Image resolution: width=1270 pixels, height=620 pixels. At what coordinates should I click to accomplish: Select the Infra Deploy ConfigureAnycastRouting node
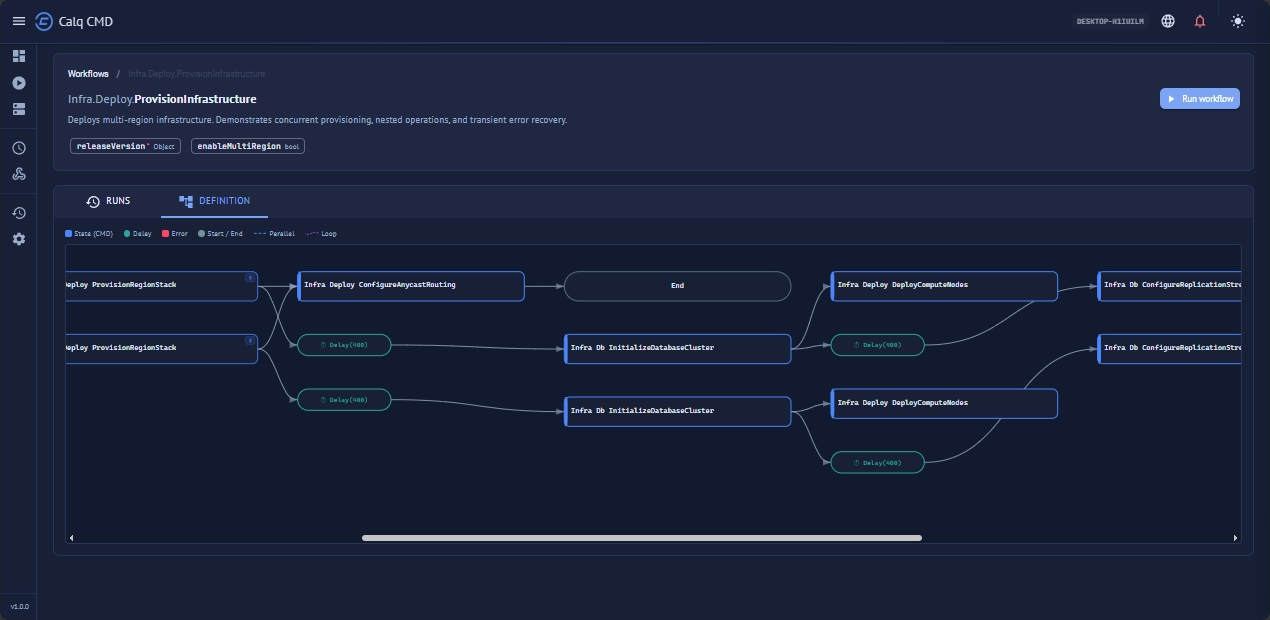point(411,286)
